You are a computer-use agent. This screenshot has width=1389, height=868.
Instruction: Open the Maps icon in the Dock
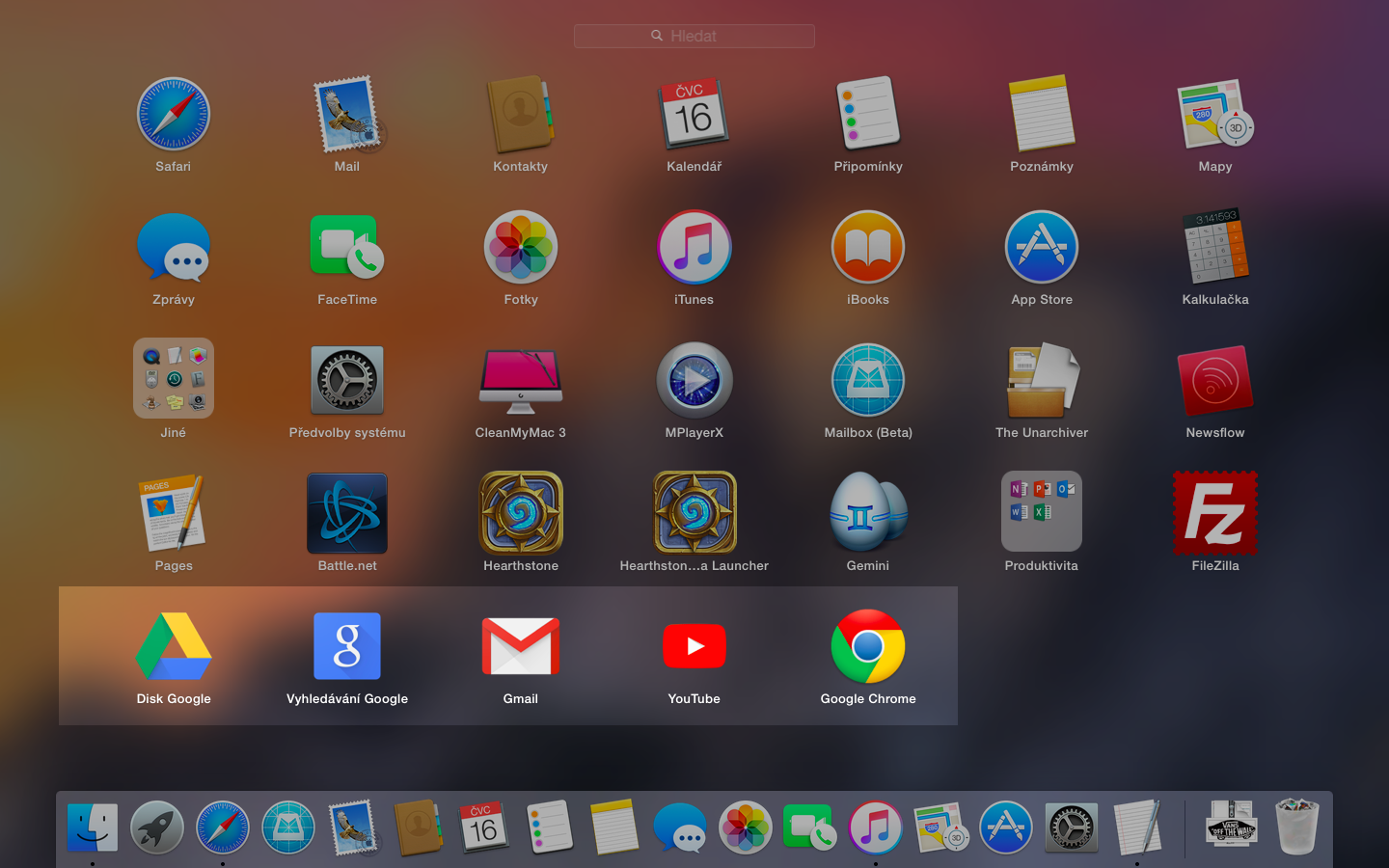click(x=941, y=827)
